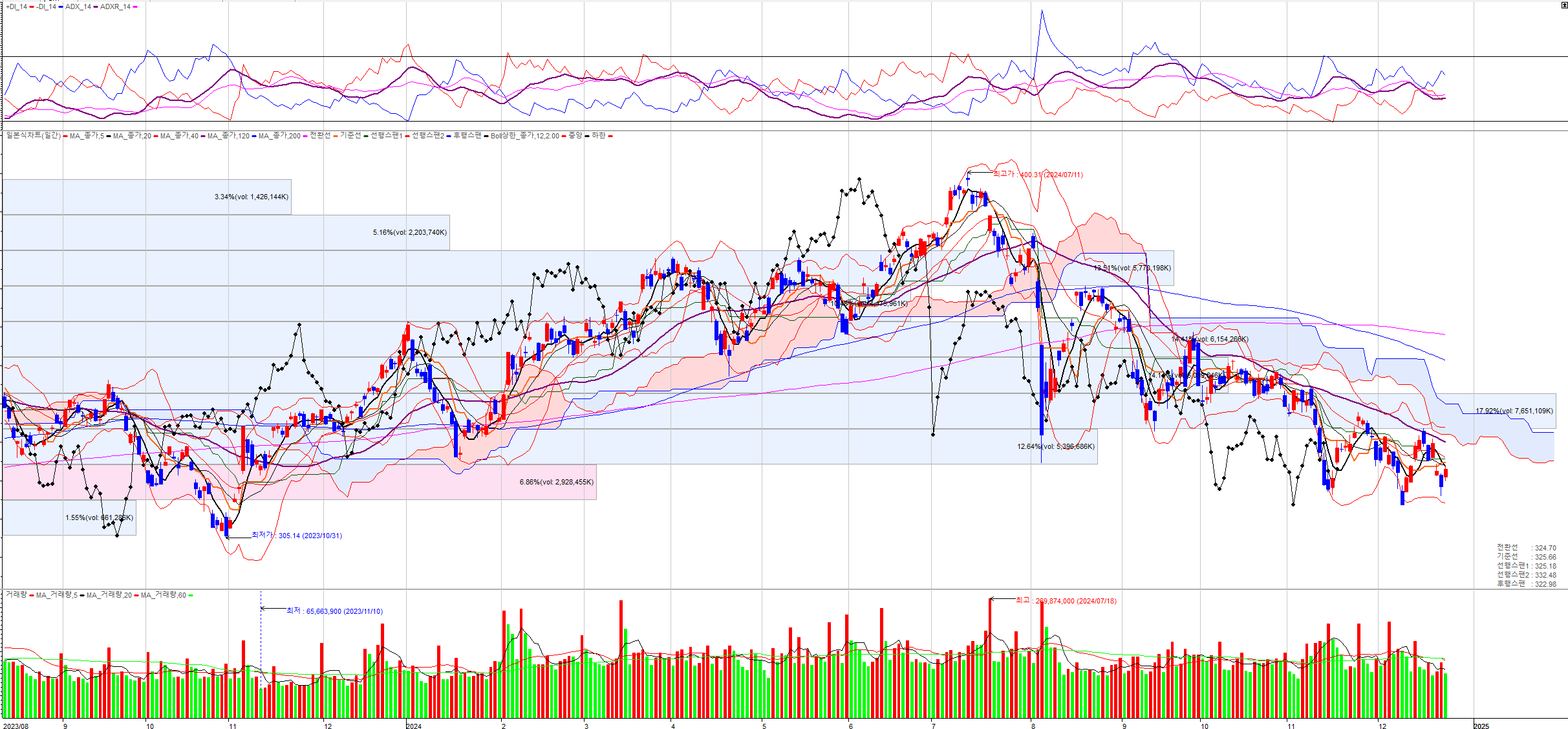The image size is (1568, 729).
Task: Click the +DI_14 legend label
Action: coord(16,6)
